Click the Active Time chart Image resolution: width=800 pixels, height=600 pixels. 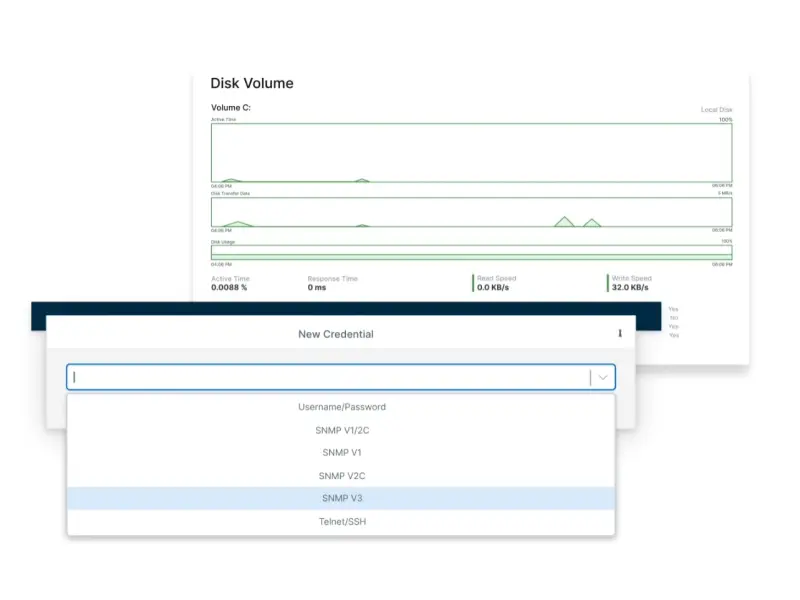(x=471, y=153)
